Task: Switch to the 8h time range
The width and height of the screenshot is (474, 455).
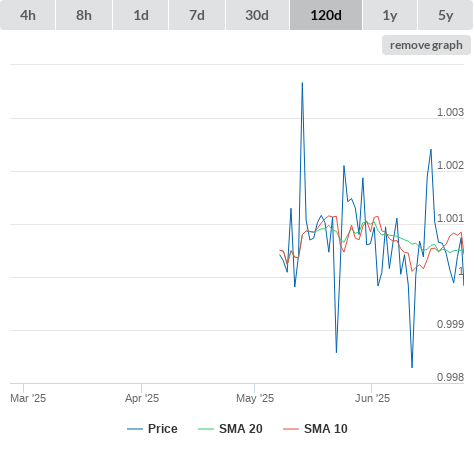Action: (84, 15)
